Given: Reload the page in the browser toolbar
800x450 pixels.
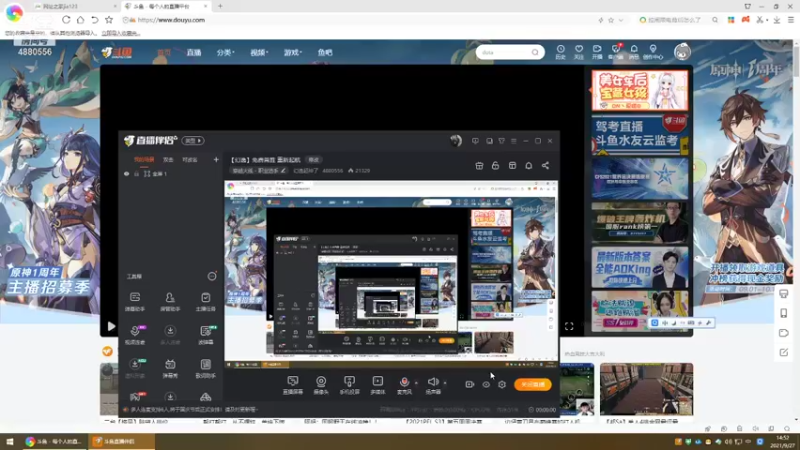Looking at the screenshot, I should (x=66, y=20).
